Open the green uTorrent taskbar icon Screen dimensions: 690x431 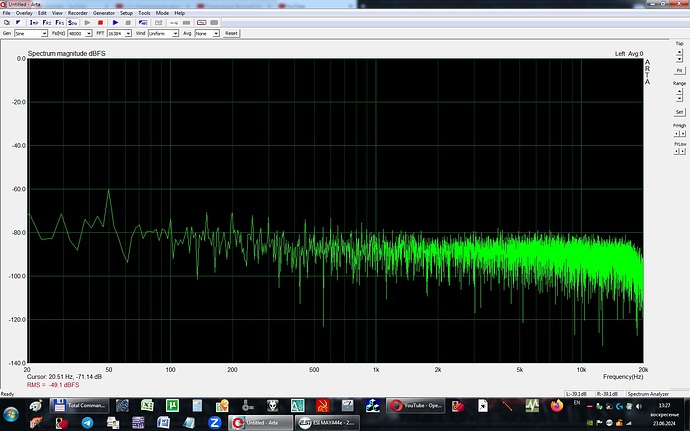click(172, 405)
